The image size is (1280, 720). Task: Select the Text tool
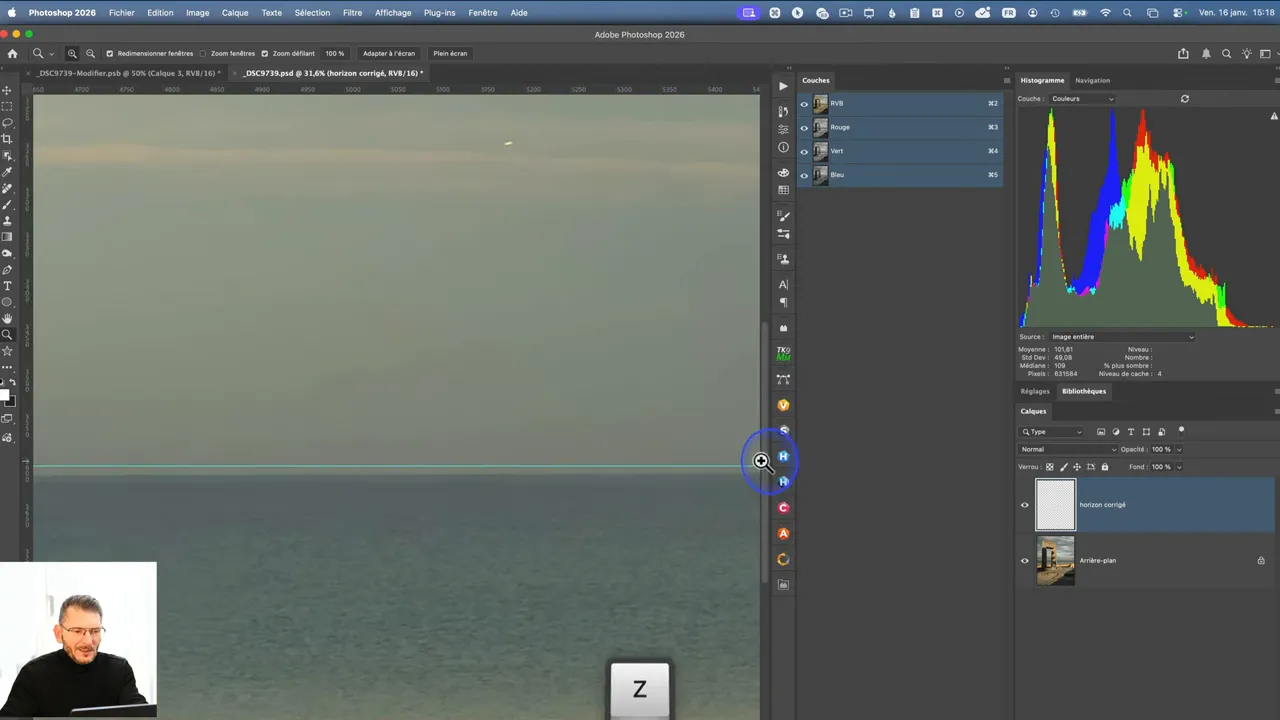click(x=7, y=286)
